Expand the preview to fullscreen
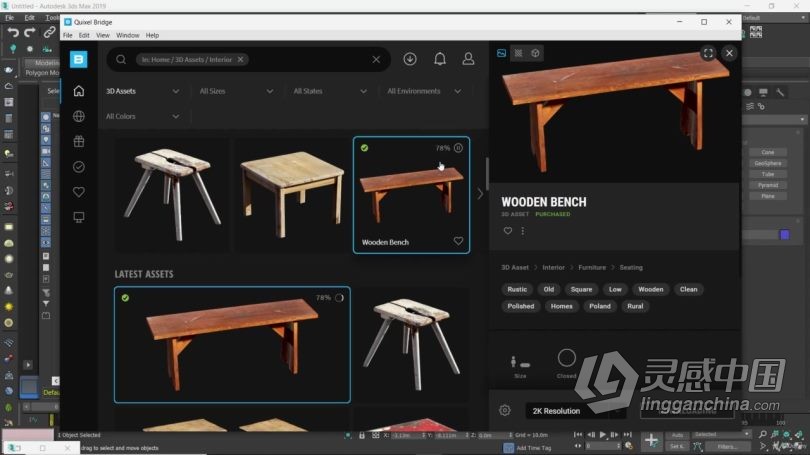Viewport: 810px width, 455px height. 708,53
